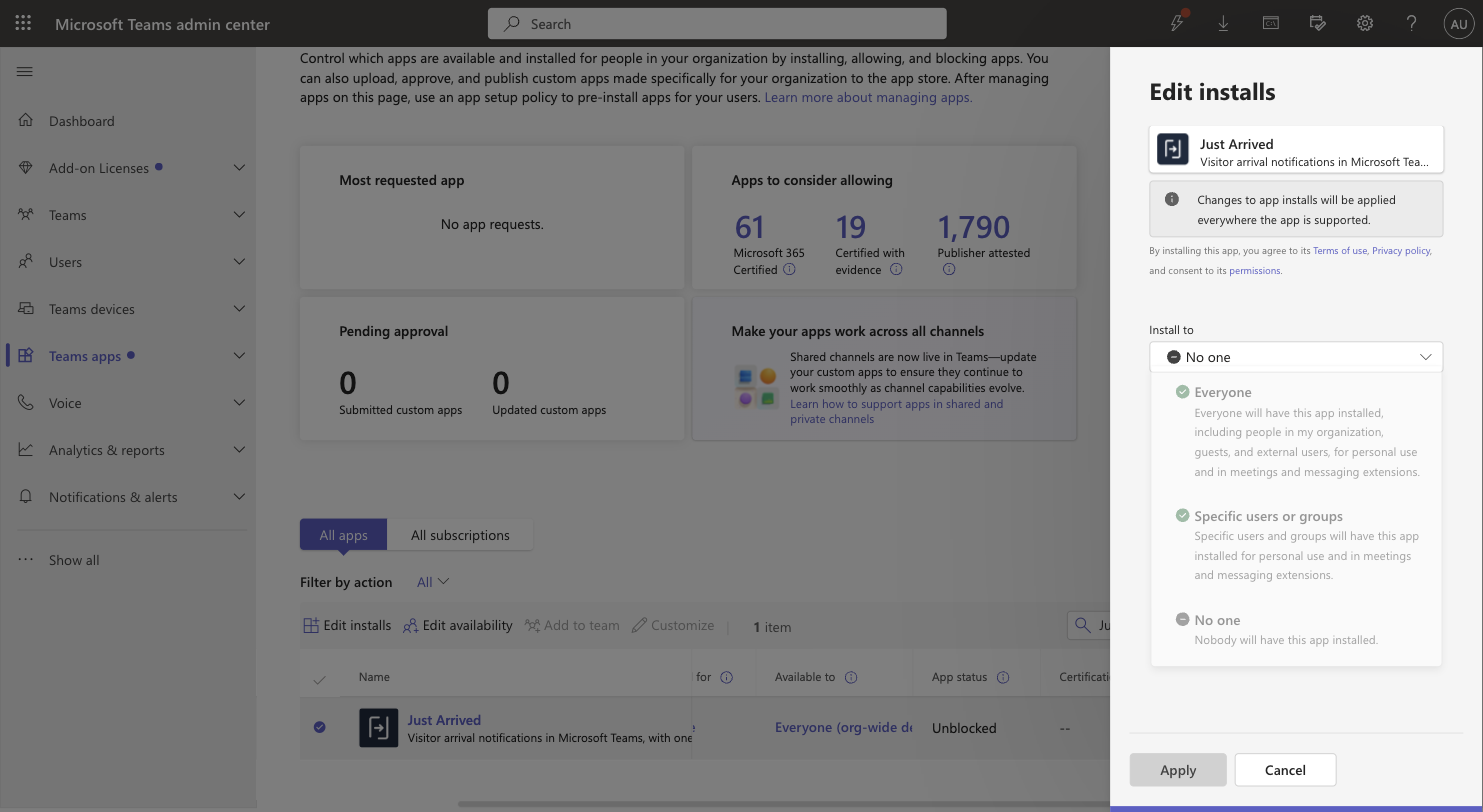Click the info icon under Publisher attested

click(x=949, y=269)
